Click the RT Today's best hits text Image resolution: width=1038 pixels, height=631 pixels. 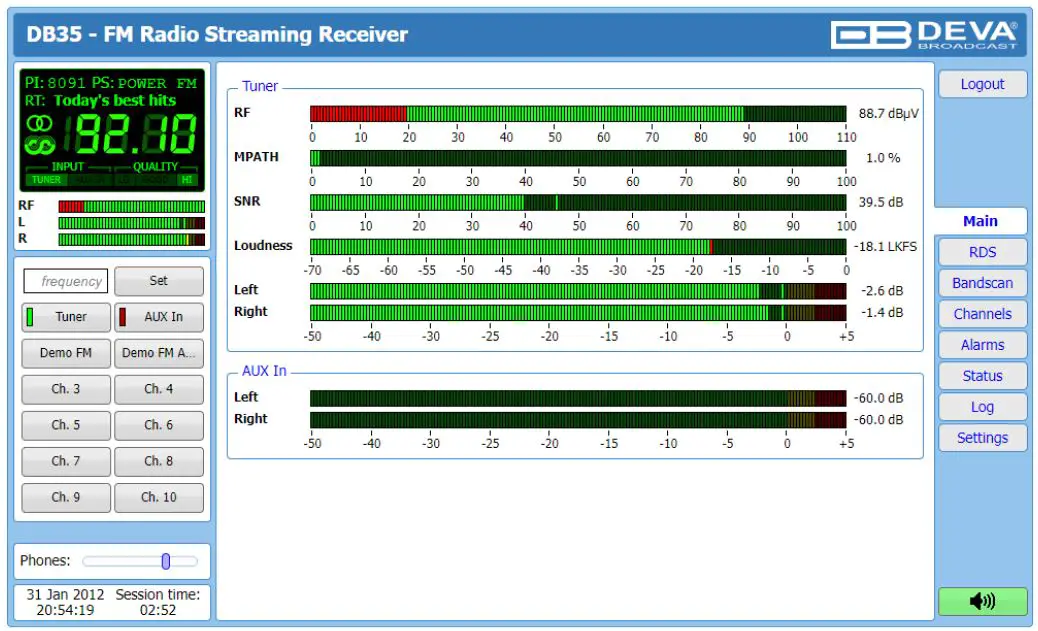[x=101, y=101]
